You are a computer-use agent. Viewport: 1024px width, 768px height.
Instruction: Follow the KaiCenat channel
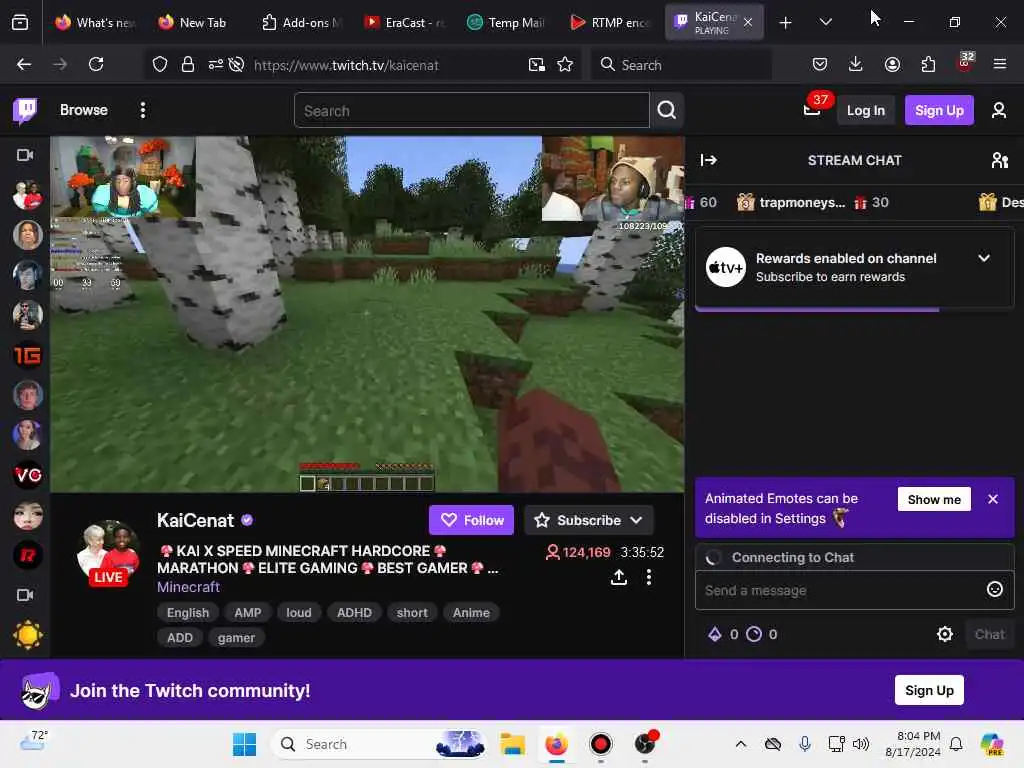click(472, 520)
